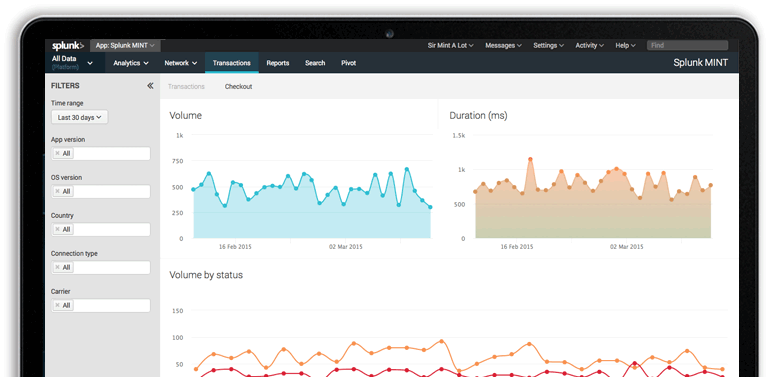Open the App: Splunk MINT dropdown
This screenshot has width=770, height=377.
[125, 45]
